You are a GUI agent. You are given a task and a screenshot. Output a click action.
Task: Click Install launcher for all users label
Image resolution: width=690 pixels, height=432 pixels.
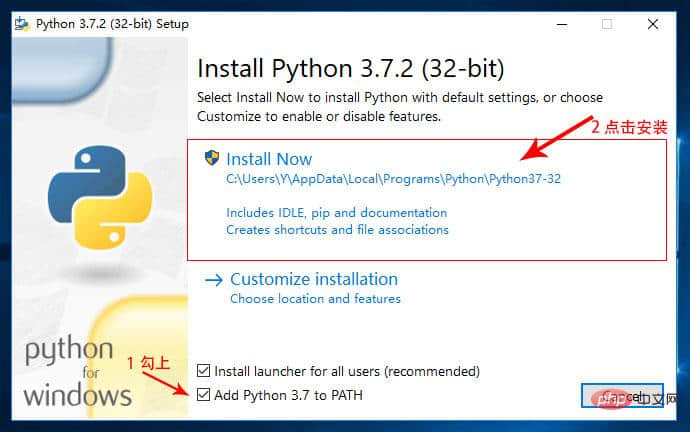347,371
